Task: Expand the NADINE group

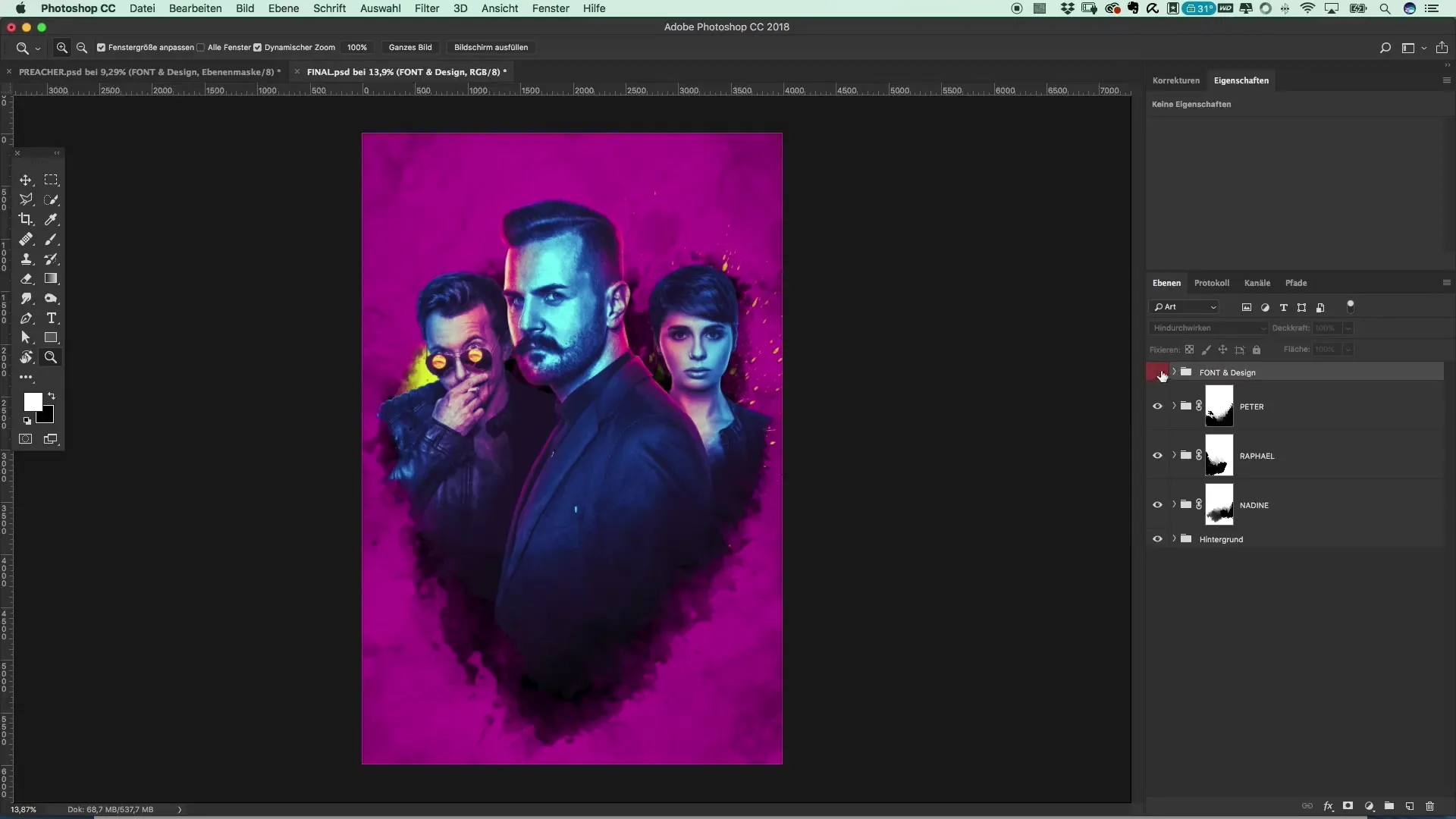Action: point(1174,504)
